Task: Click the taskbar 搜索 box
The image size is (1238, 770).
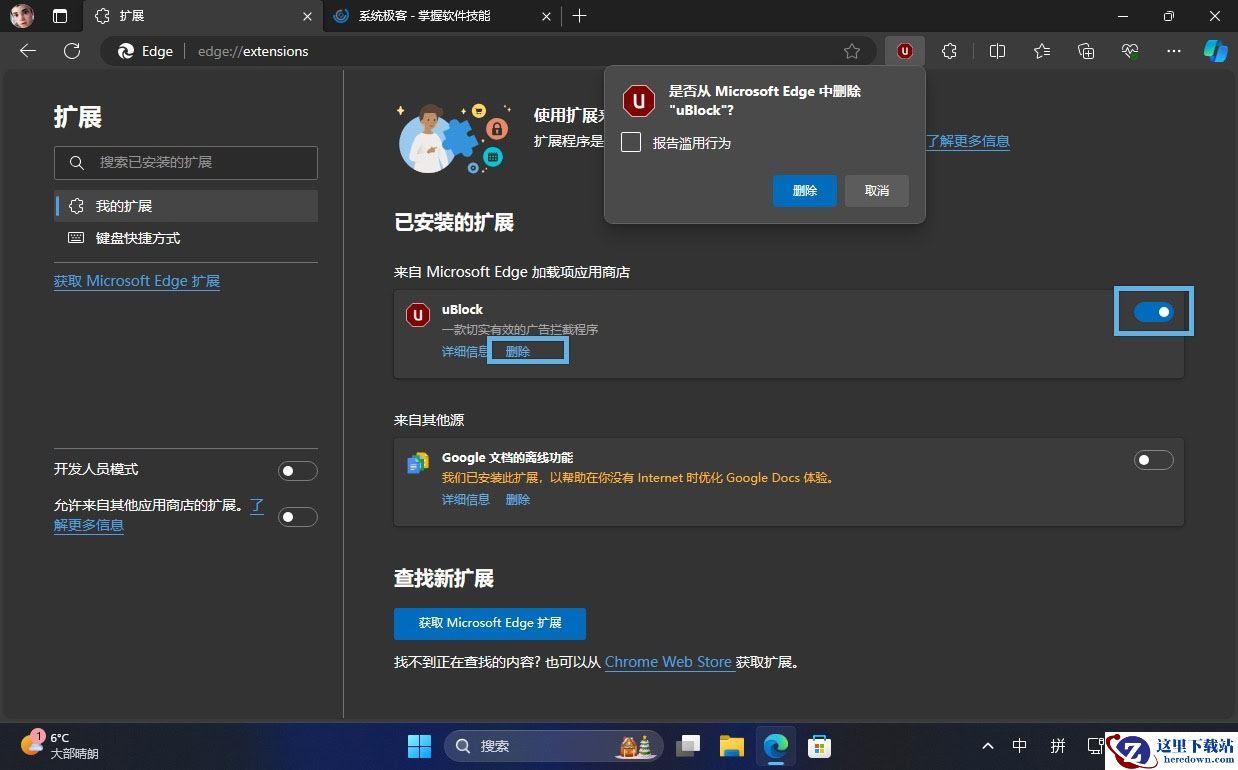Action: 553,746
